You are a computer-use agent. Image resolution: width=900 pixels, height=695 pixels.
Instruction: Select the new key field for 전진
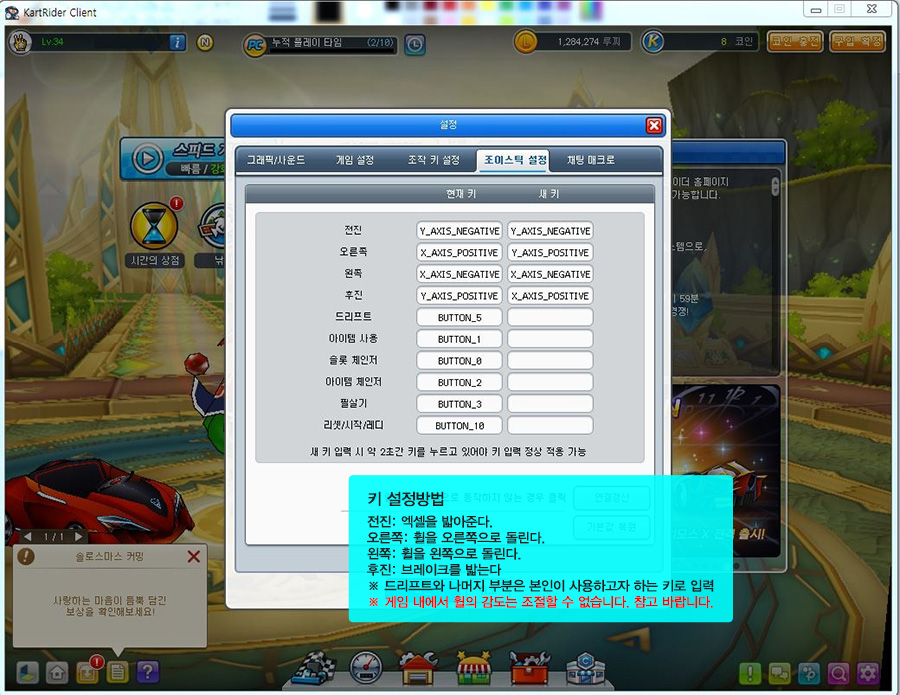[550, 231]
